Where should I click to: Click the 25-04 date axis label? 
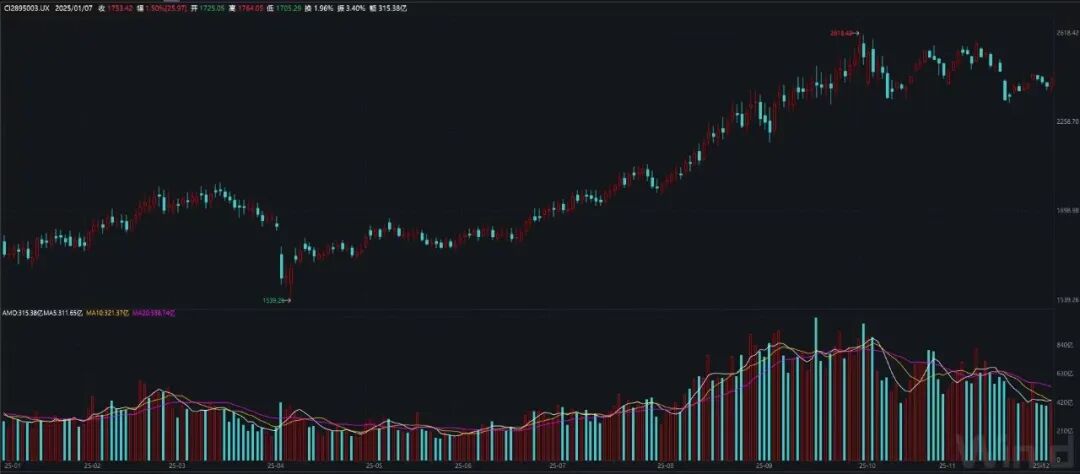(x=276, y=466)
